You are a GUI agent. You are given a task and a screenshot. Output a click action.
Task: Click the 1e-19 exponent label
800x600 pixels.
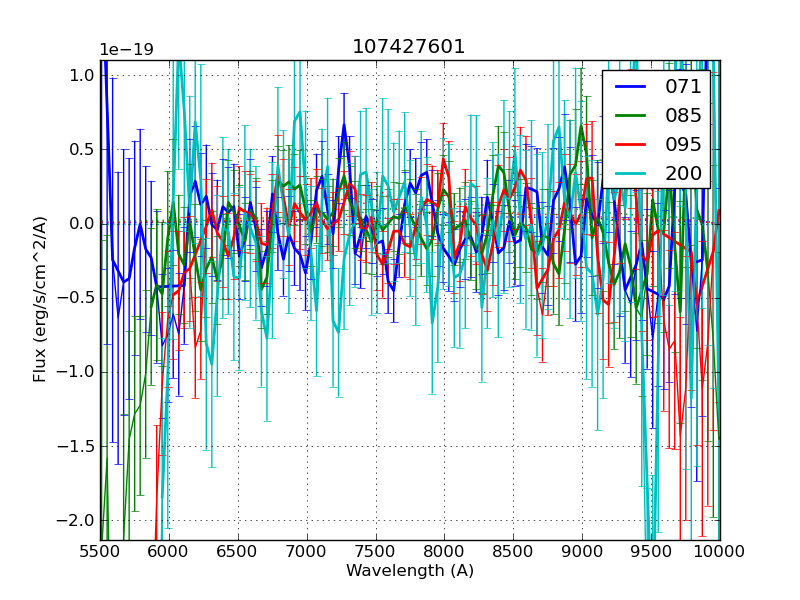pyautogui.click(x=126, y=50)
